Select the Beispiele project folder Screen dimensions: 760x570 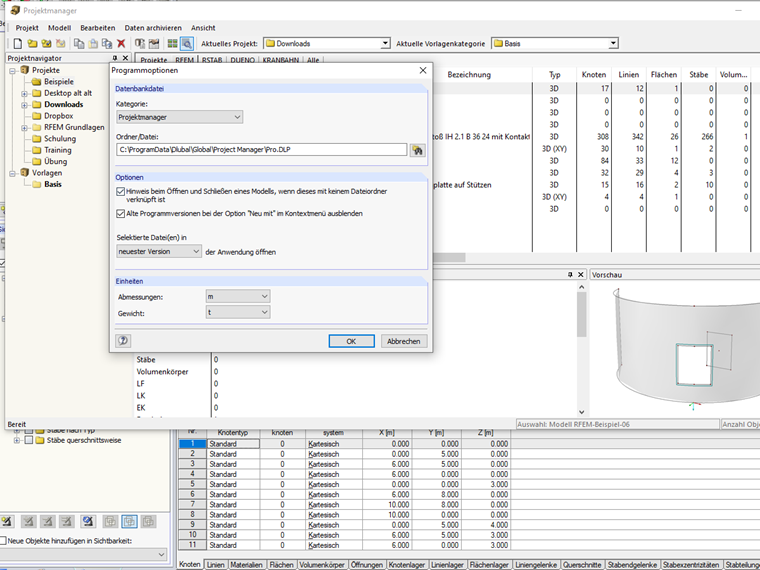[59, 82]
